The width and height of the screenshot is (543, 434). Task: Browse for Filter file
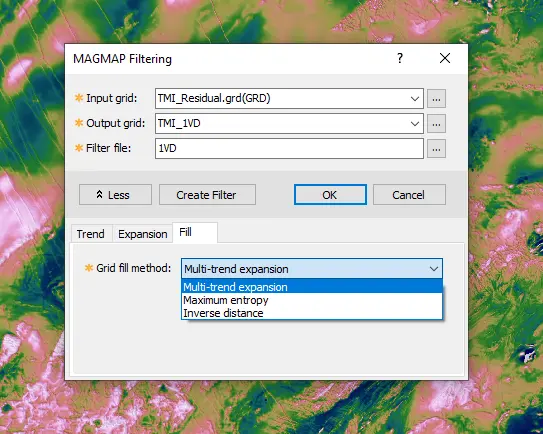(436, 149)
